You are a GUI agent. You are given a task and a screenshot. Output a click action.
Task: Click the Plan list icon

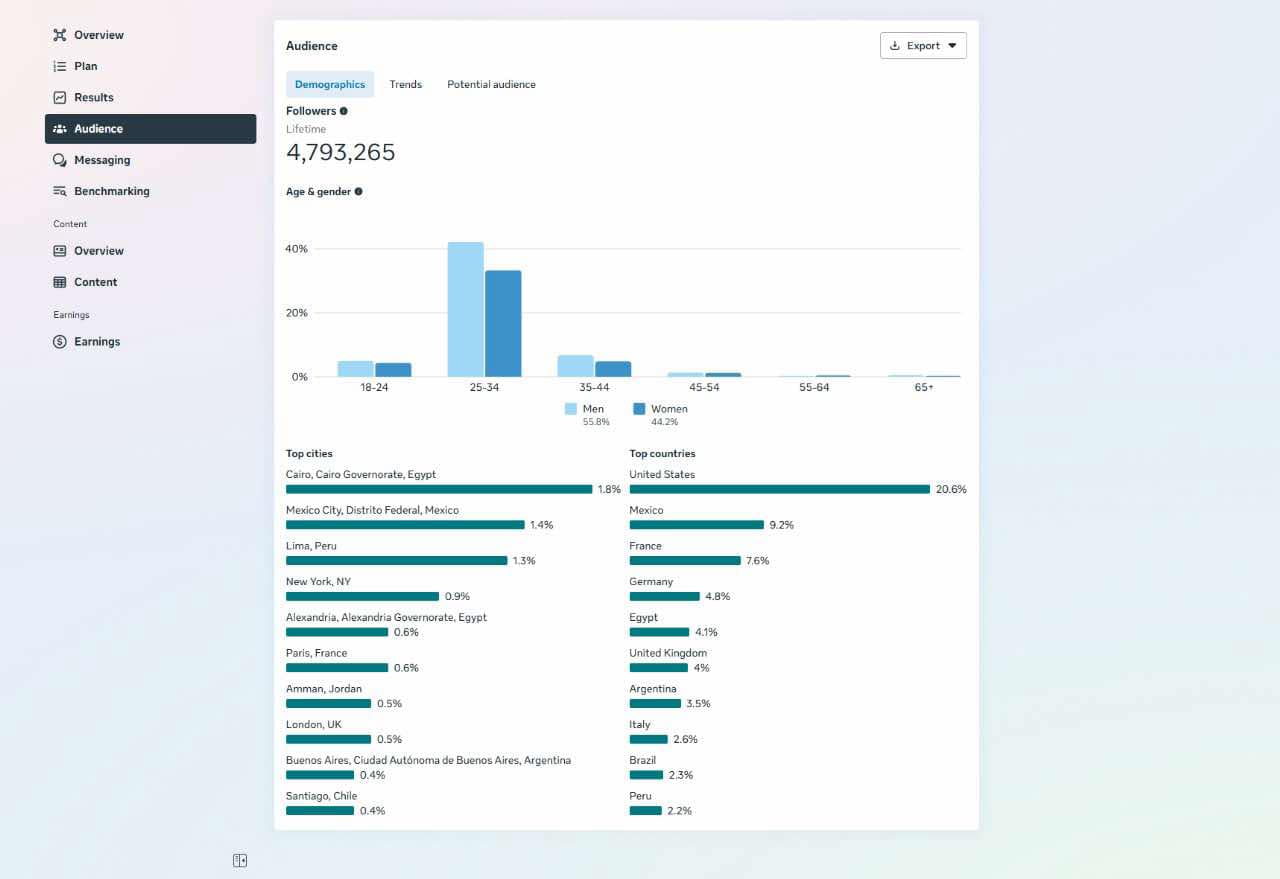(60, 66)
